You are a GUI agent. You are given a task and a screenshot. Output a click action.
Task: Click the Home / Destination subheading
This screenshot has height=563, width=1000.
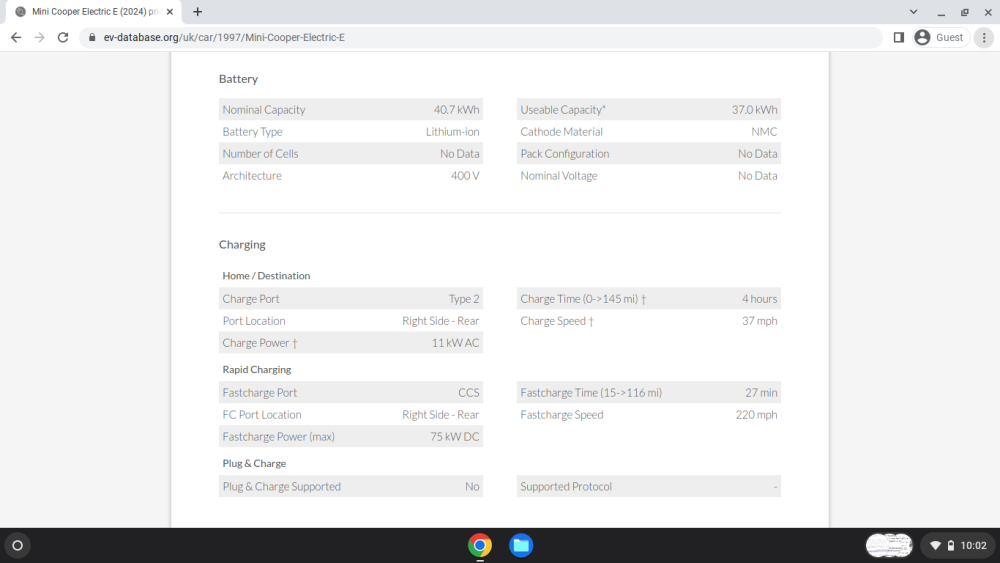pyautogui.click(x=266, y=276)
